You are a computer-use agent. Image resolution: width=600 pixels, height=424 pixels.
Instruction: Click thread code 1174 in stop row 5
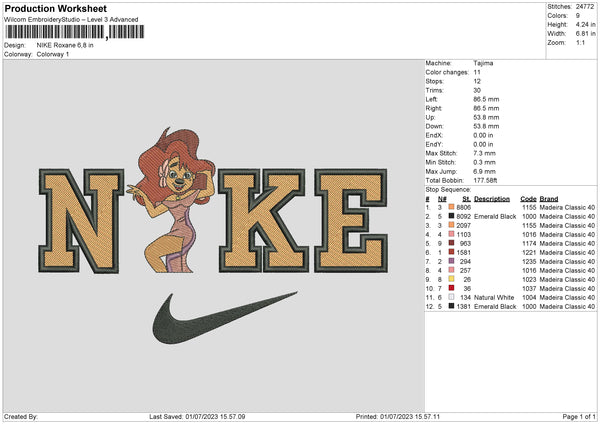click(x=529, y=243)
